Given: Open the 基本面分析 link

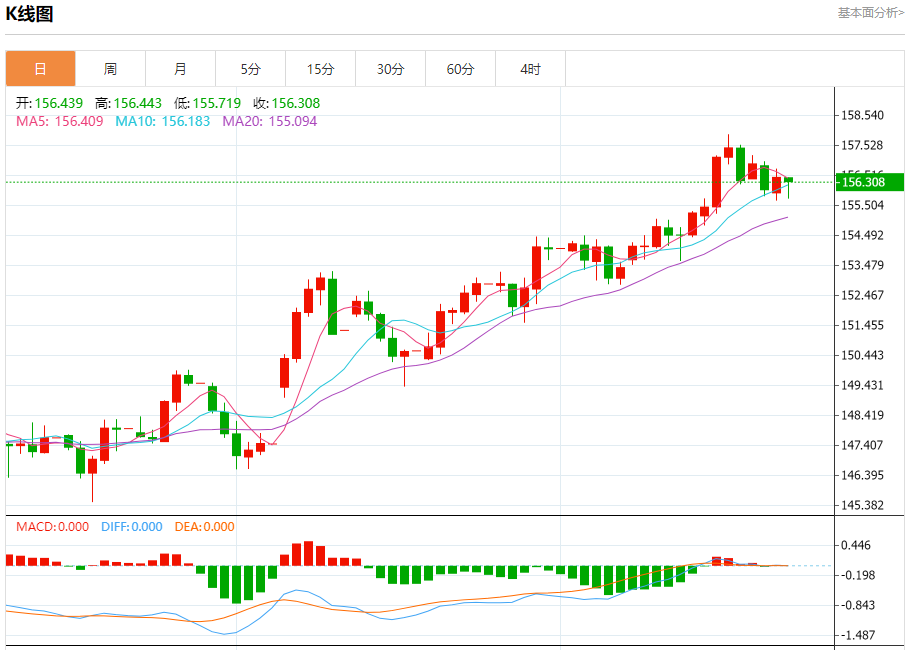Looking at the screenshot, I should [869, 13].
